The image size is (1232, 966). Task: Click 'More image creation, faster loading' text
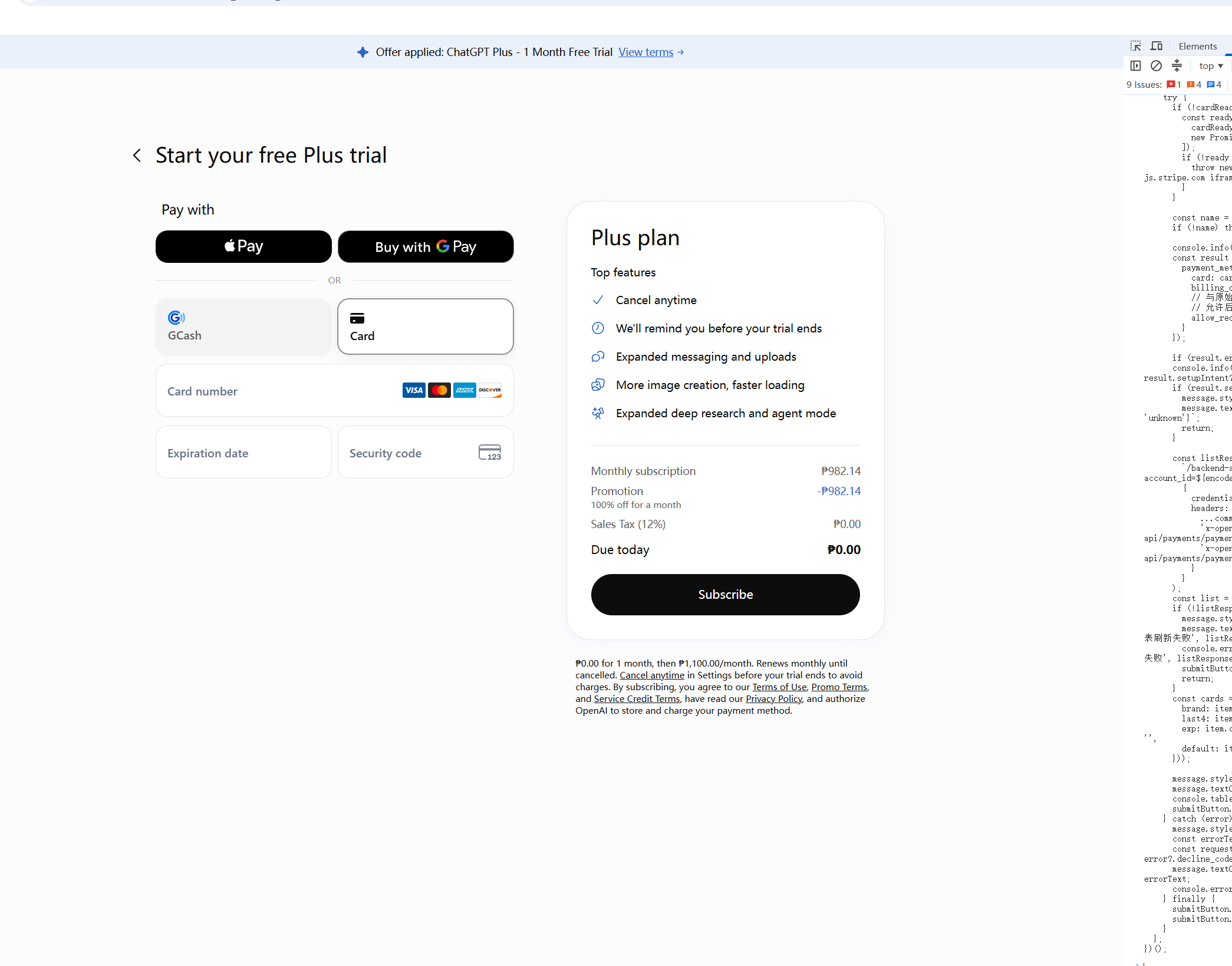(710, 385)
